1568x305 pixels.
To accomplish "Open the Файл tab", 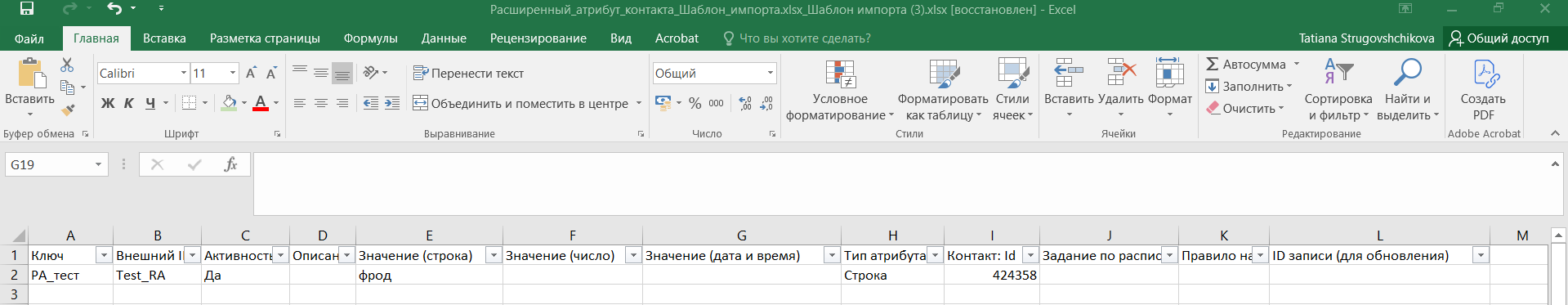I will pos(29,38).
